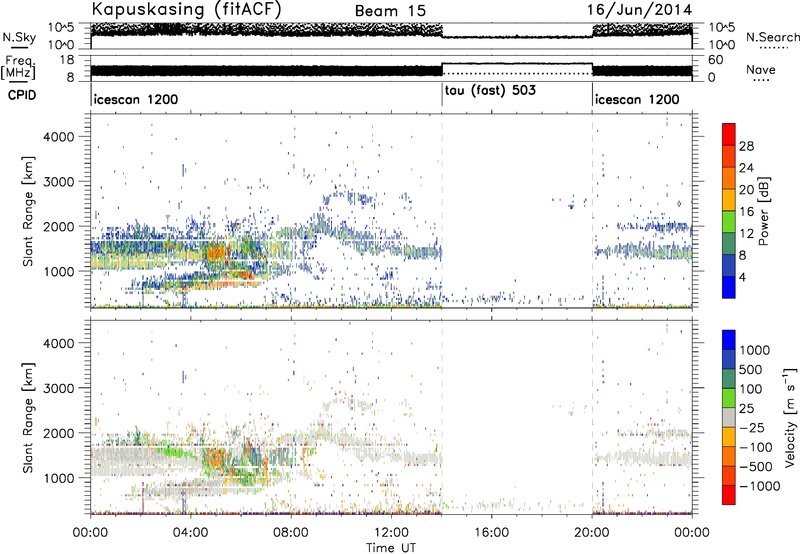Click the -500 tick on velocity colorbar
Viewport: 800px width, 554px height.
point(756,466)
